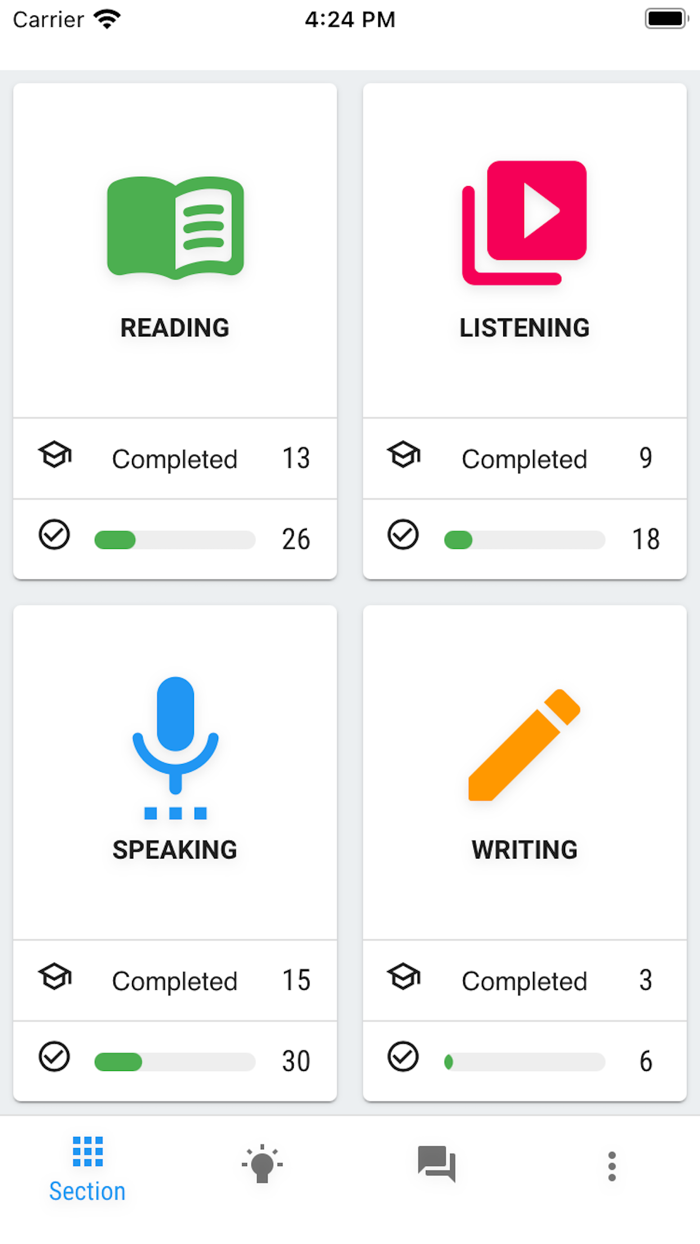Expand Reading completed details row

point(174,459)
